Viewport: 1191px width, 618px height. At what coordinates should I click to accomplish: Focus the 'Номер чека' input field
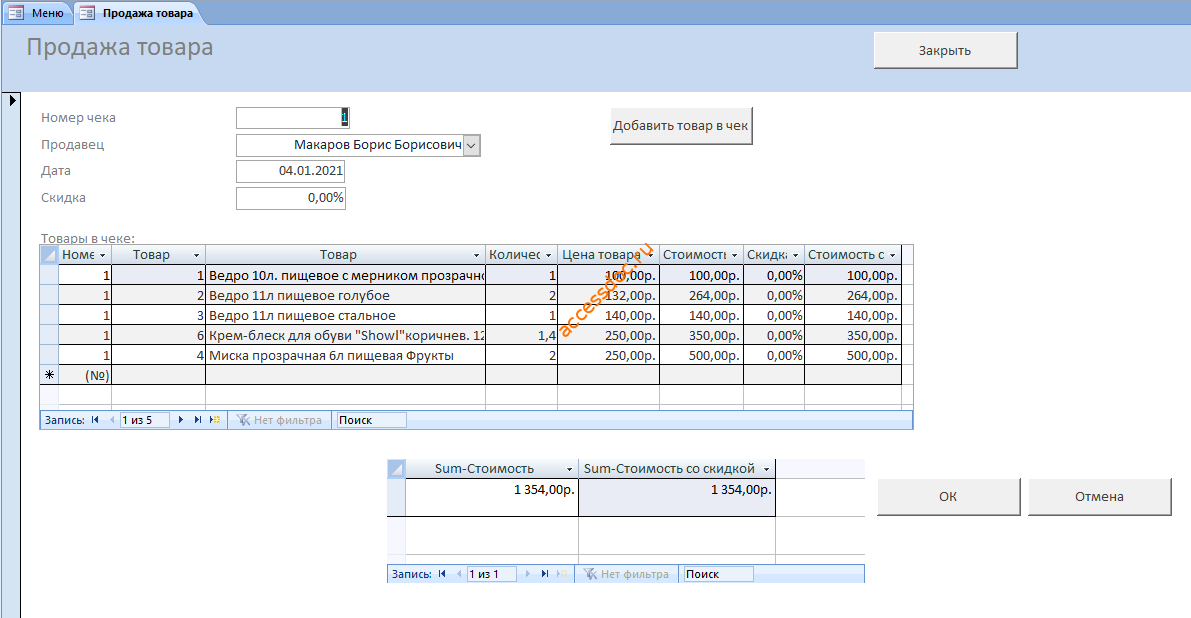click(292, 118)
